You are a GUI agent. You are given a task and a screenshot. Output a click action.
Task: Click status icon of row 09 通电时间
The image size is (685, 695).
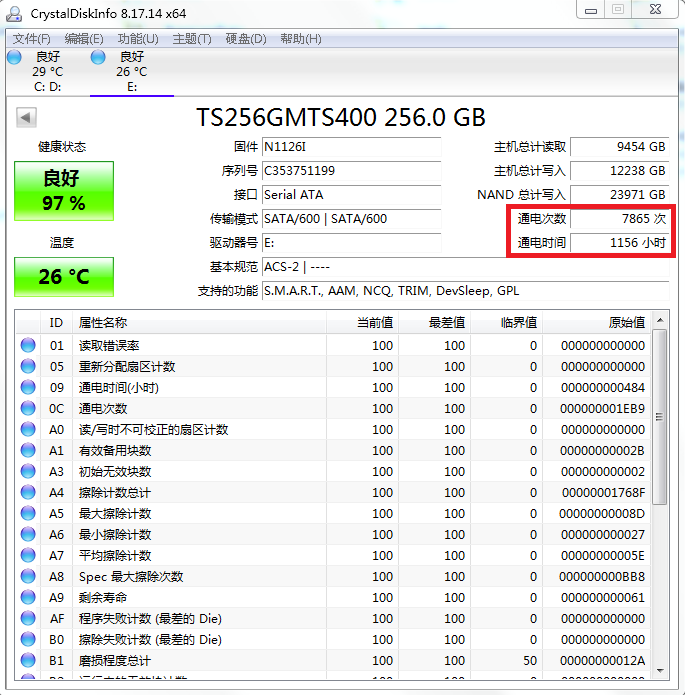point(28,387)
